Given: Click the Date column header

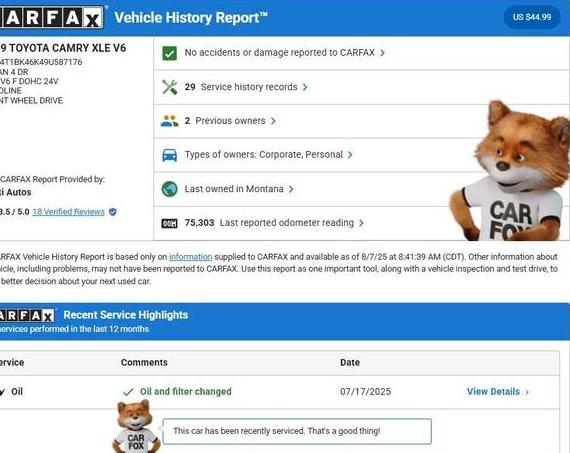Looking at the screenshot, I should click(x=350, y=362).
